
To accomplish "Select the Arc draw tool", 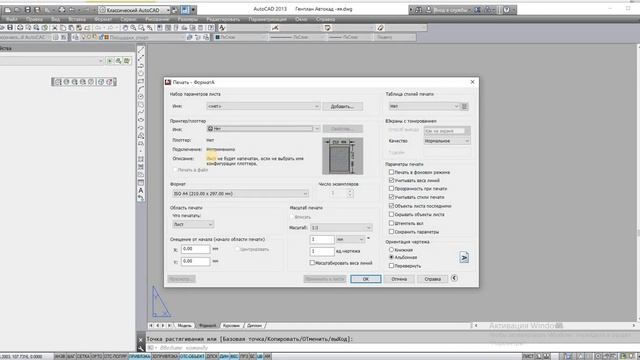I will [x=141, y=89].
